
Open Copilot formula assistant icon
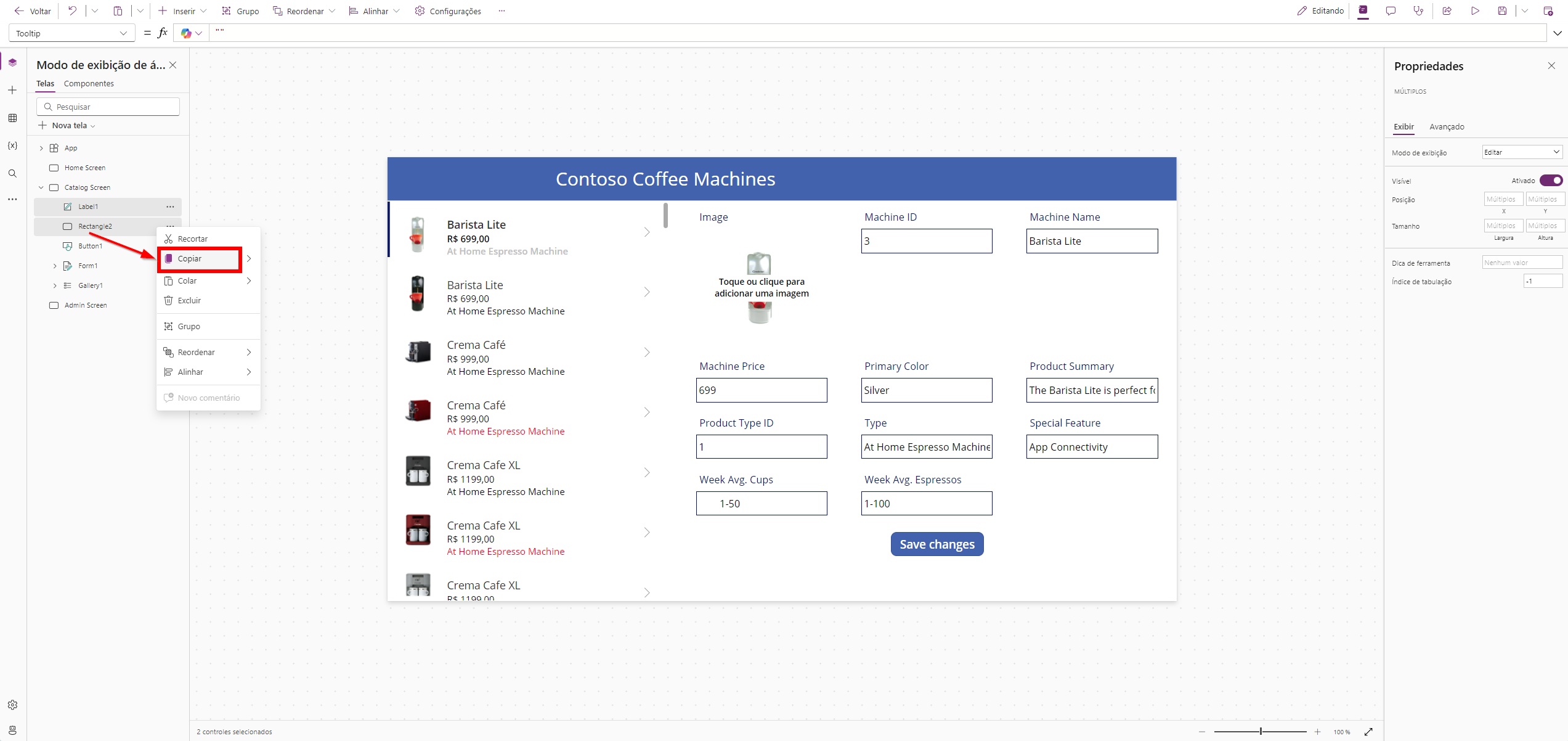(186, 33)
